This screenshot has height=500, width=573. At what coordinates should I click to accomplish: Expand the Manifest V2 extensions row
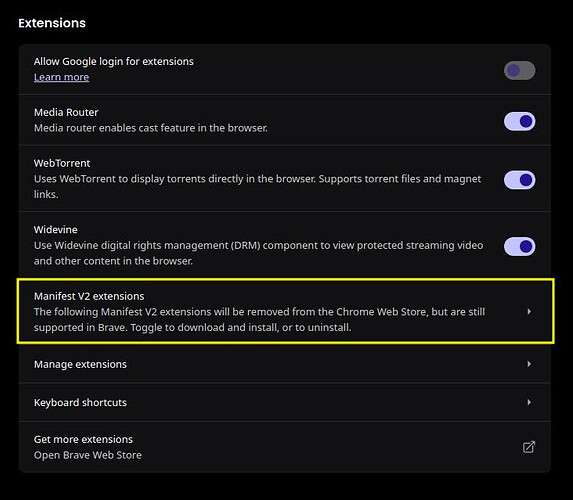[285, 311]
